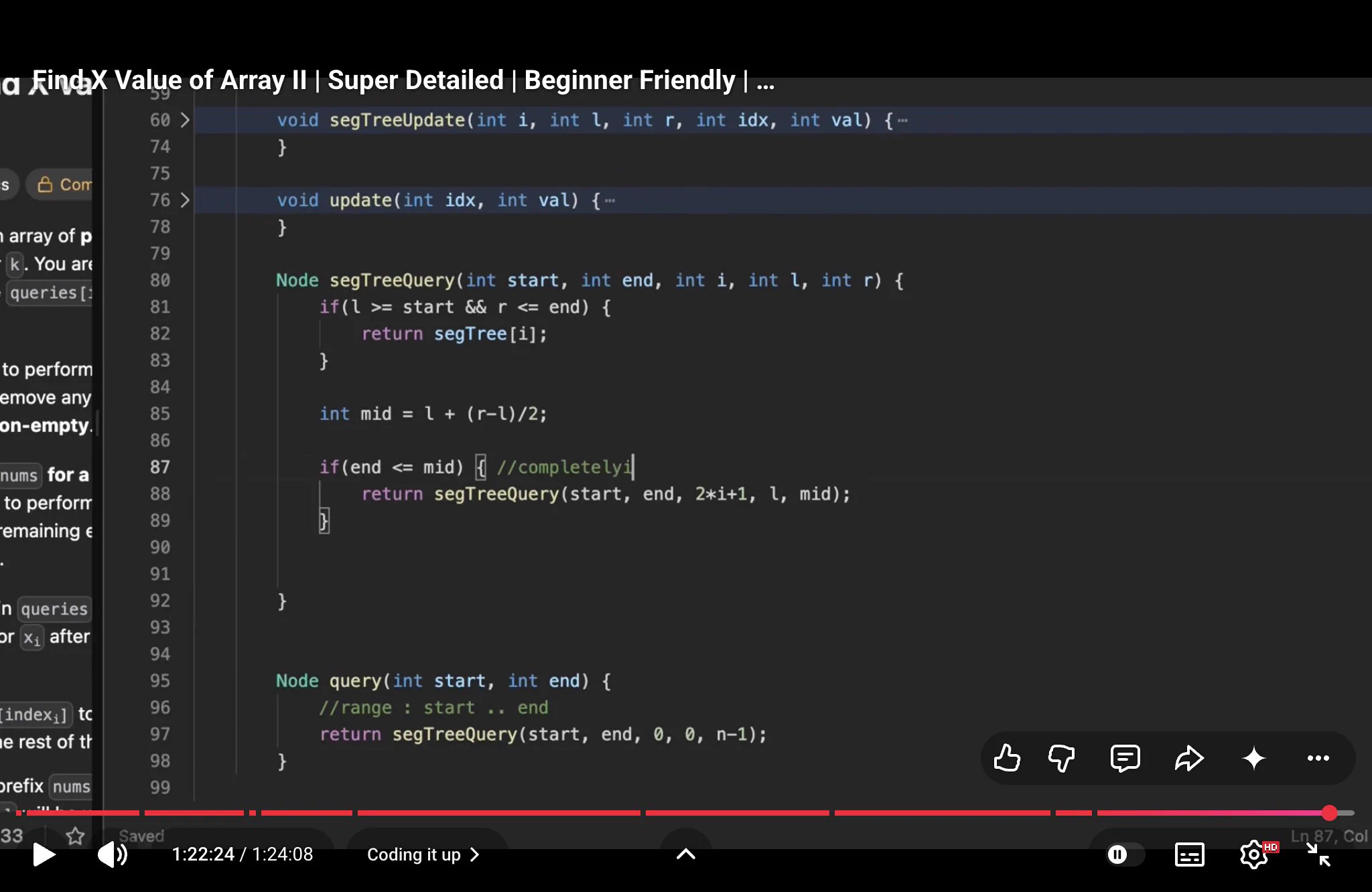The image size is (1372, 892).
Task: Dislike the video with thumbs down
Action: (x=1061, y=758)
